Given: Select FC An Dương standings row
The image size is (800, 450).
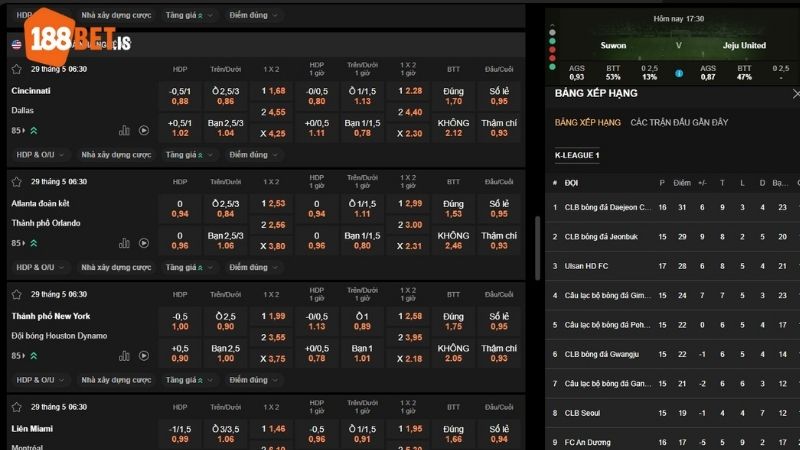Looking at the screenshot, I should tap(672, 442).
